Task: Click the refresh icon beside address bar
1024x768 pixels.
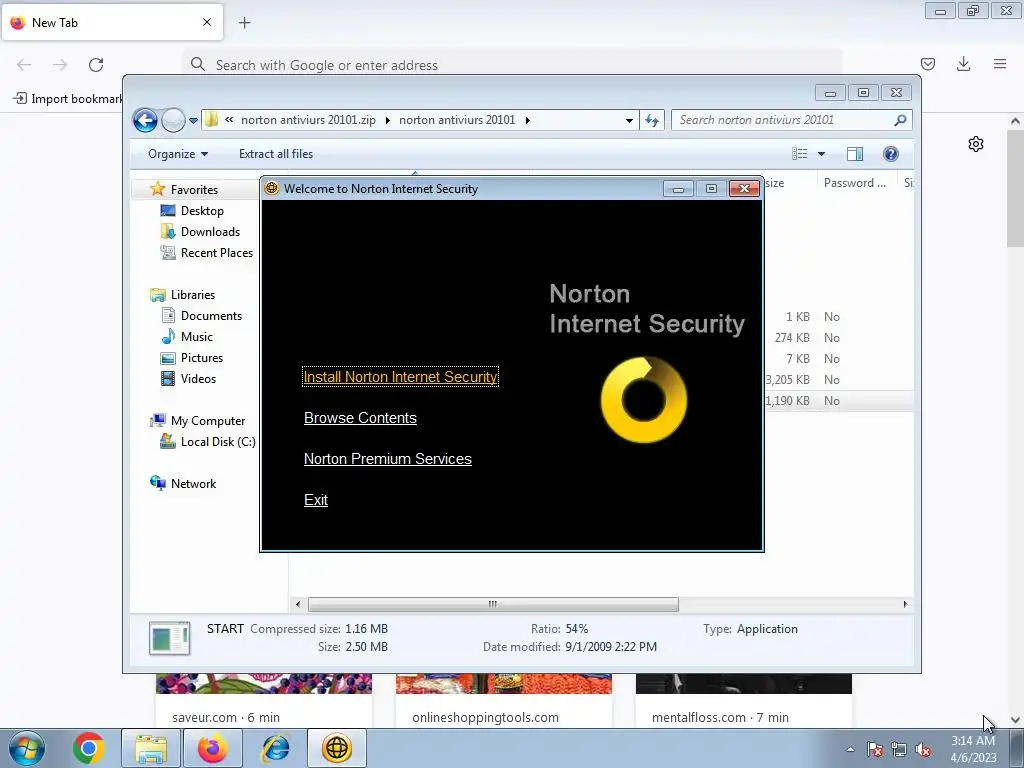Action: click(652, 120)
